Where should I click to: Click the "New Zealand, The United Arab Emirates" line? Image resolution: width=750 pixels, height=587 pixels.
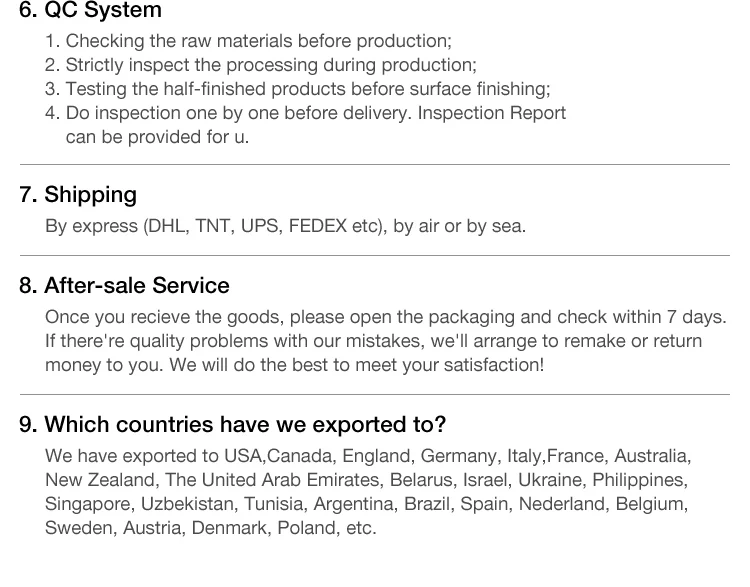[366, 480]
